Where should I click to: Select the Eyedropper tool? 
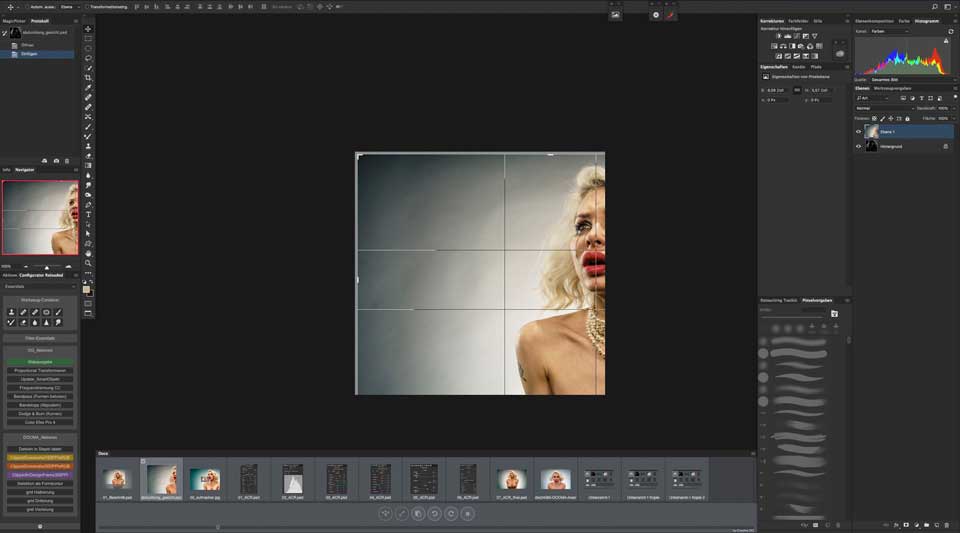pos(88,88)
